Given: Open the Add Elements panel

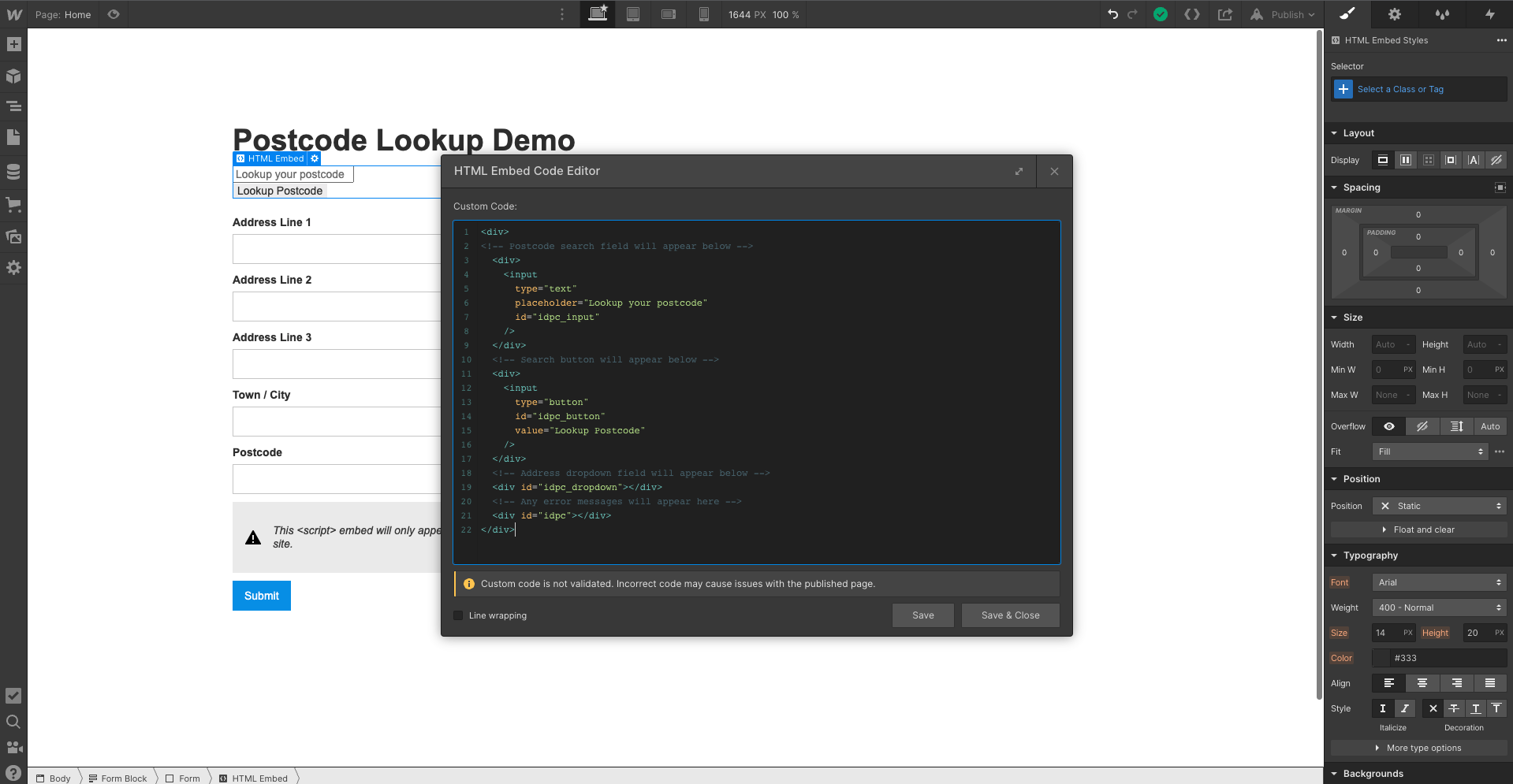Looking at the screenshot, I should (x=14, y=45).
